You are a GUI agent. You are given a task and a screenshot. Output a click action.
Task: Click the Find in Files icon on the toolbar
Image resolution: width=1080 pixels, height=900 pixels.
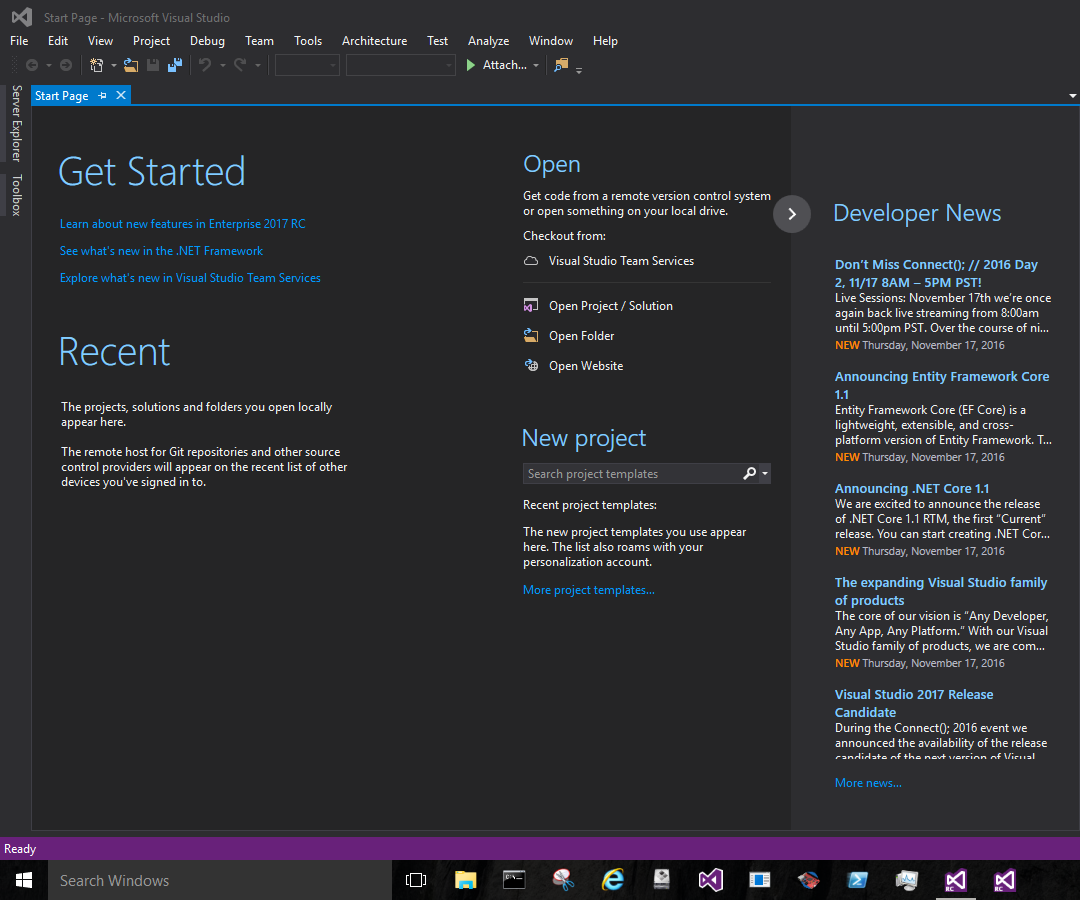[x=562, y=64]
